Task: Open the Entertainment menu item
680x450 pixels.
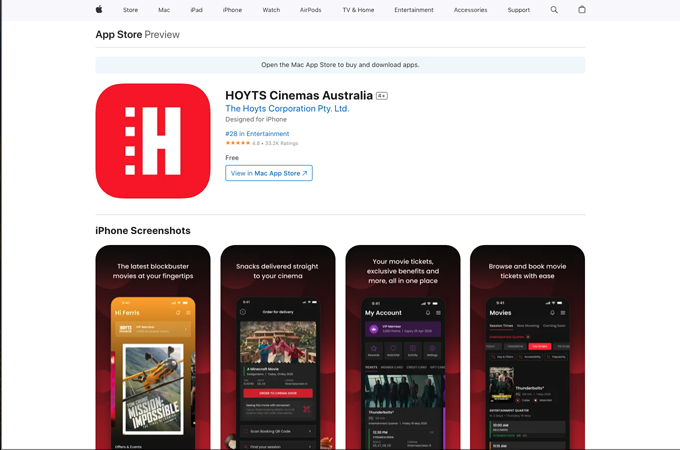Action: pyautogui.click(x=414, y=10)
